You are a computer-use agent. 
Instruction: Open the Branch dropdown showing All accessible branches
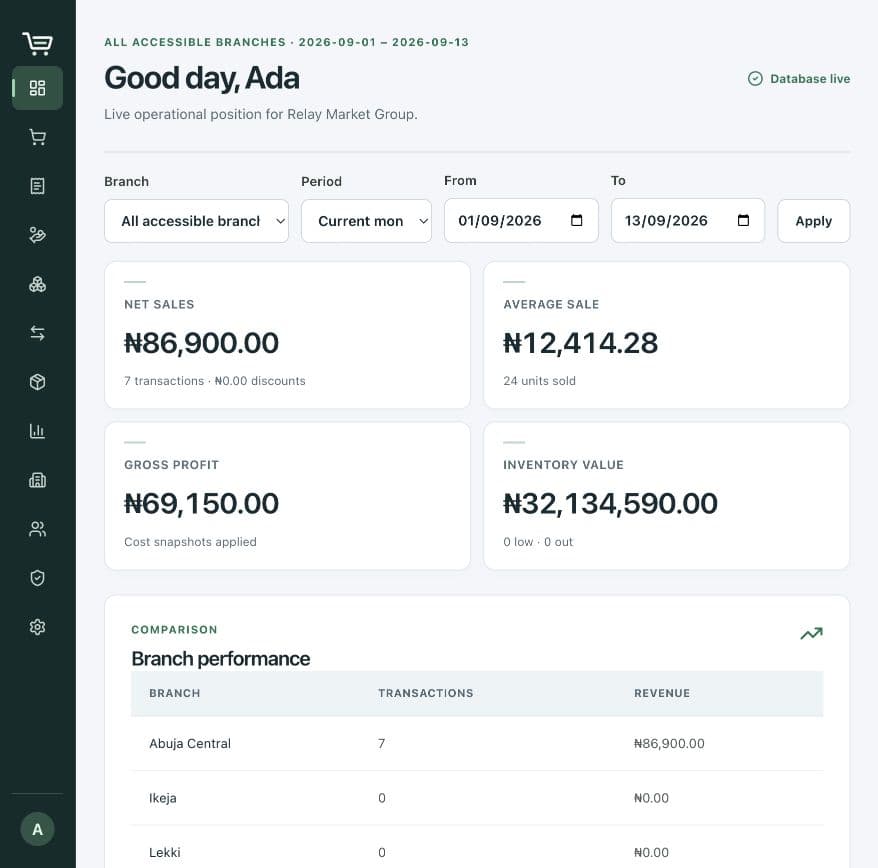[x=197, y=221]
